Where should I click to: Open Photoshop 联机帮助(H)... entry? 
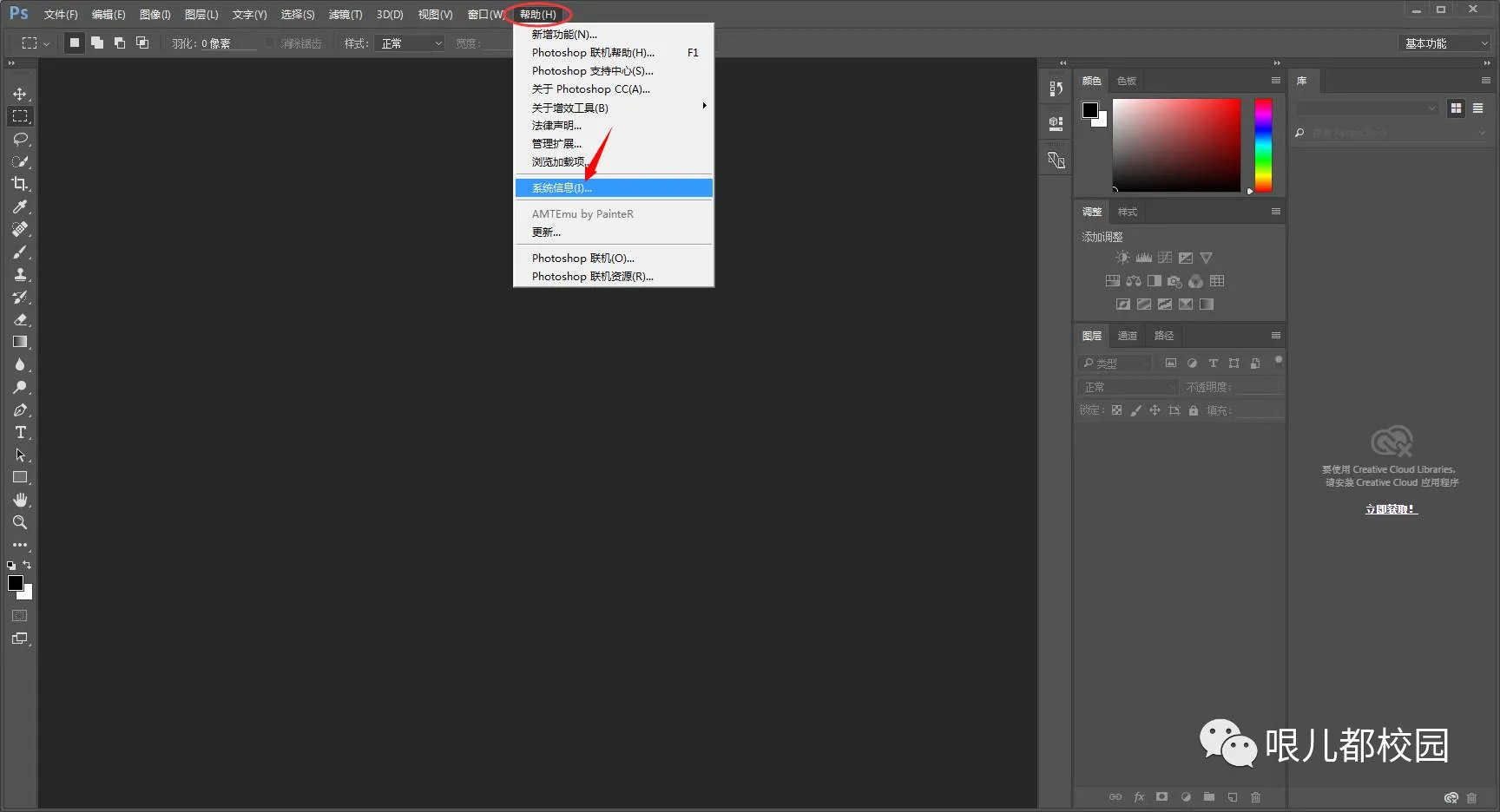[x=614, y=52]
